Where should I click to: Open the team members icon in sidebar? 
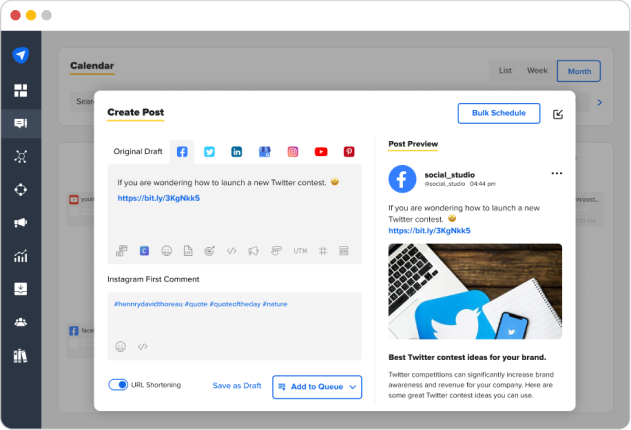(21, 322)
